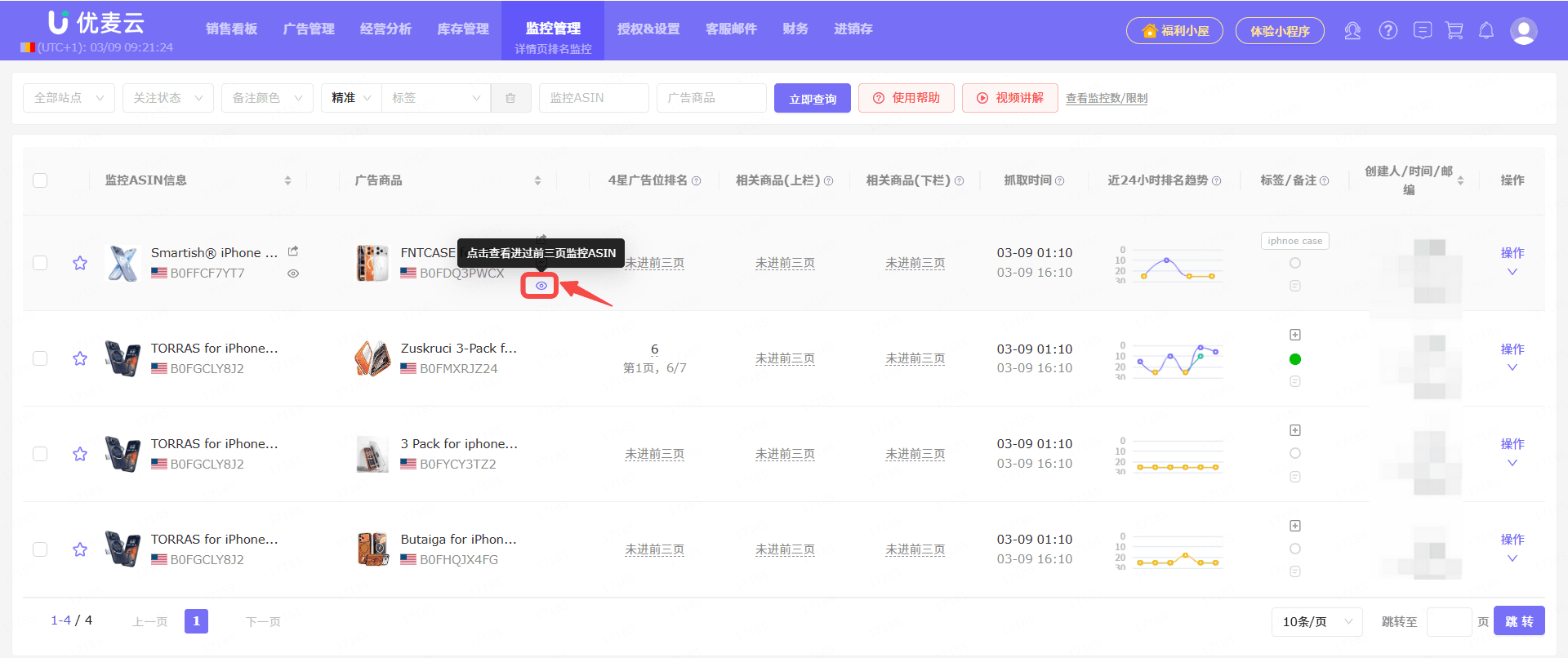Click the 视频讲解 button
1568x658 pixels.
pyautogui.click(x=1010, y=98)
